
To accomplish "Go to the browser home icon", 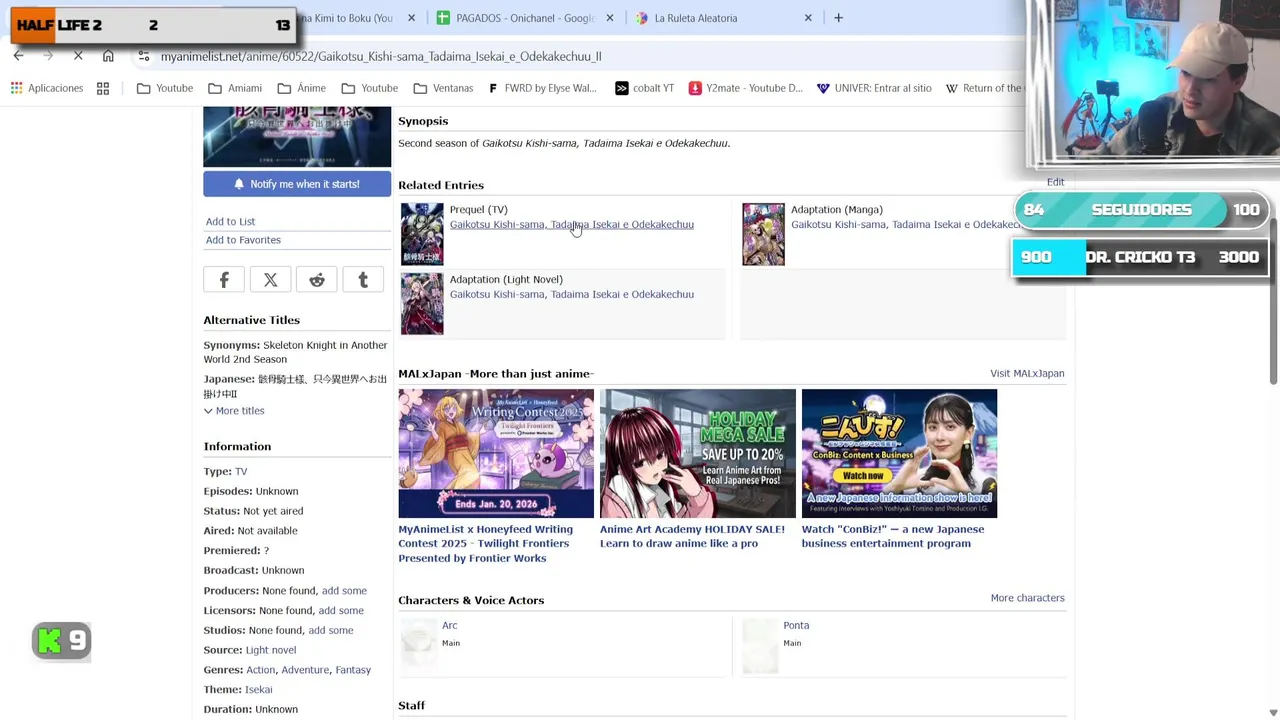I will coord(108,56).
